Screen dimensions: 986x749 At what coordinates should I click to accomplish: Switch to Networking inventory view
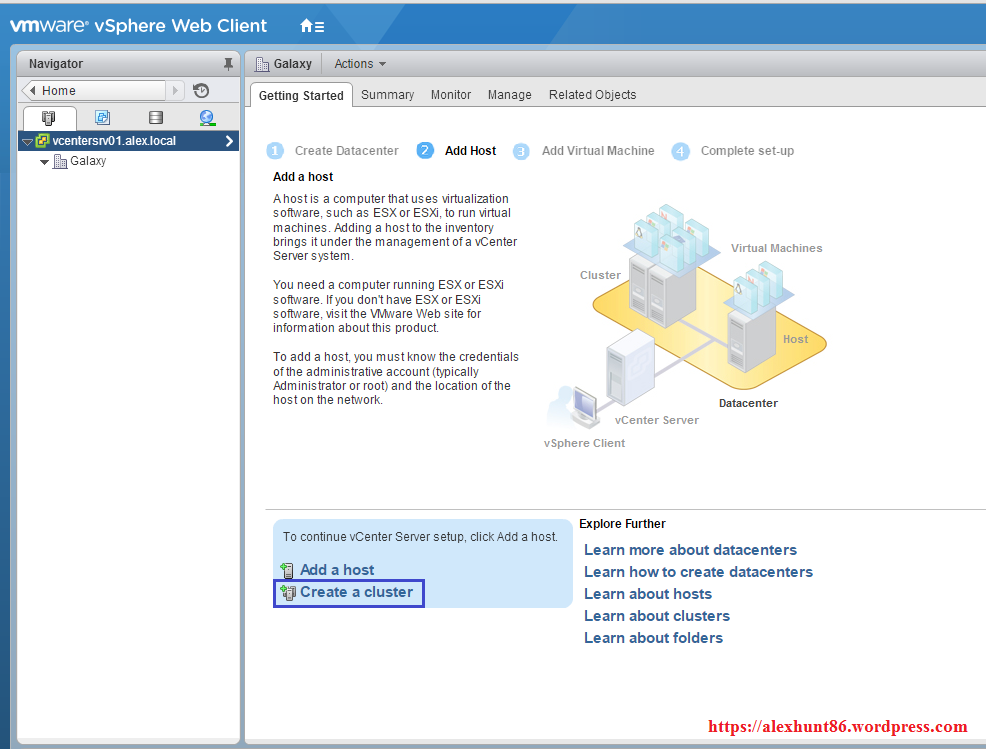(x=207, y=118)
